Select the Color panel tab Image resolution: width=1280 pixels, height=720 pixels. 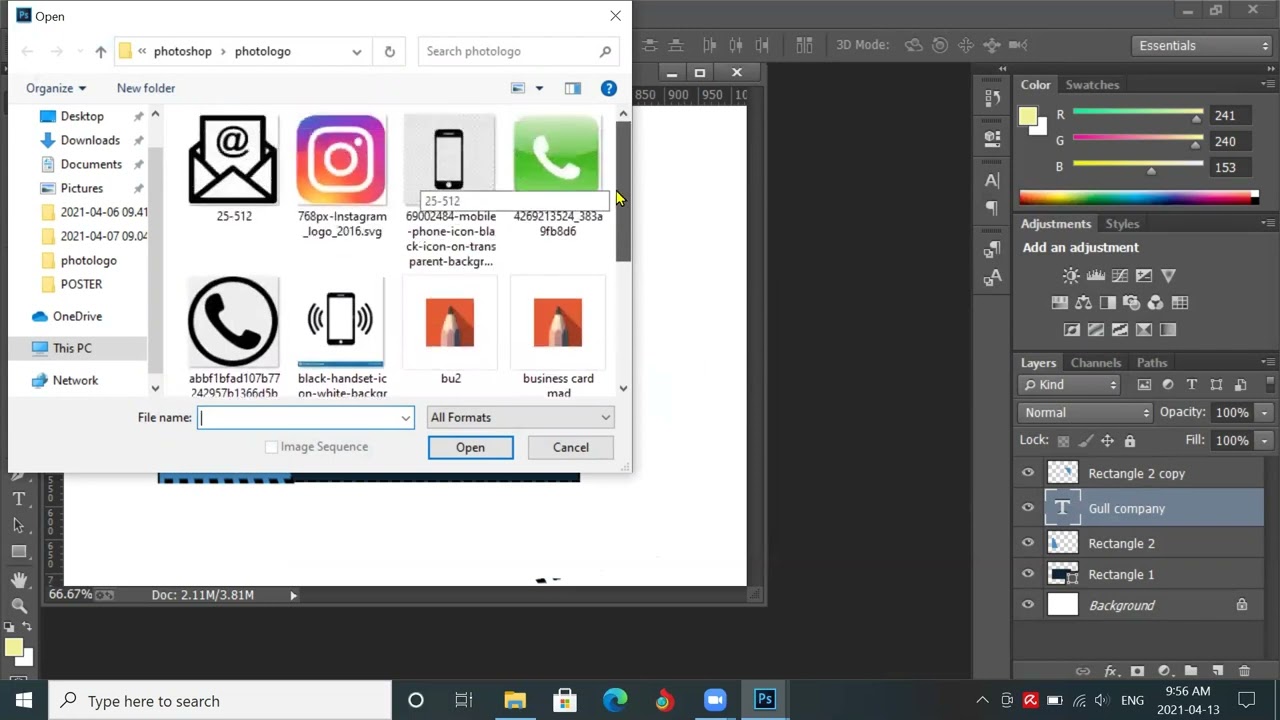pos(1036,85)
